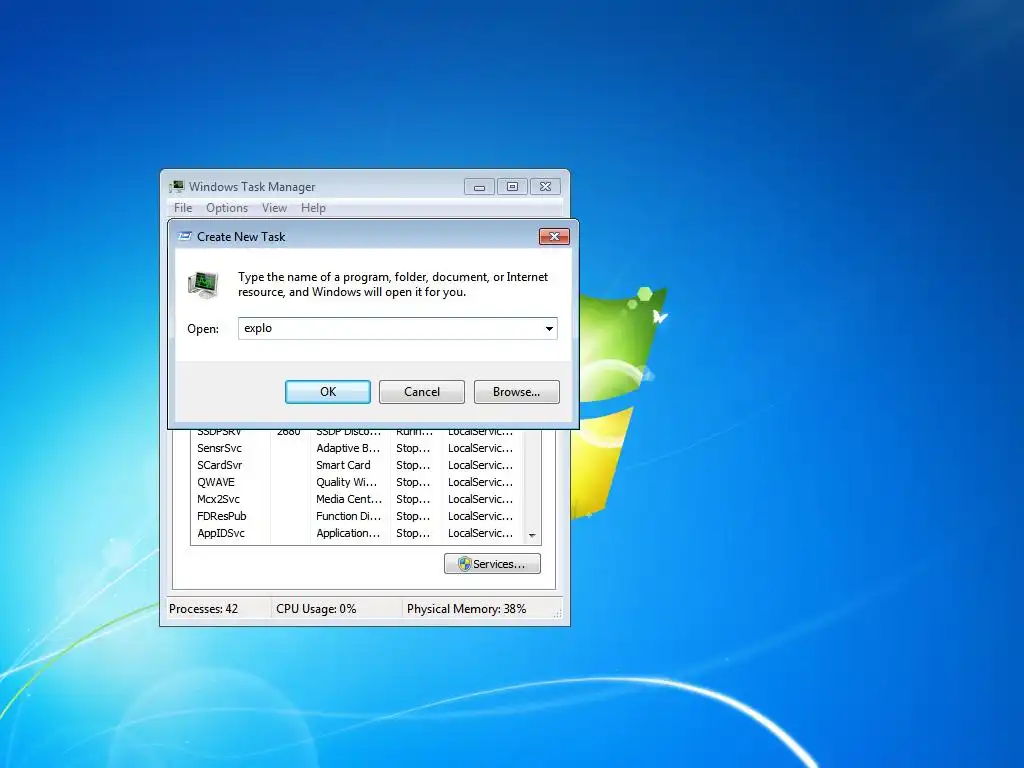Close the Windows Task Manager window
The height and width of the screenshot is (768, 1024).
[546, 187]
